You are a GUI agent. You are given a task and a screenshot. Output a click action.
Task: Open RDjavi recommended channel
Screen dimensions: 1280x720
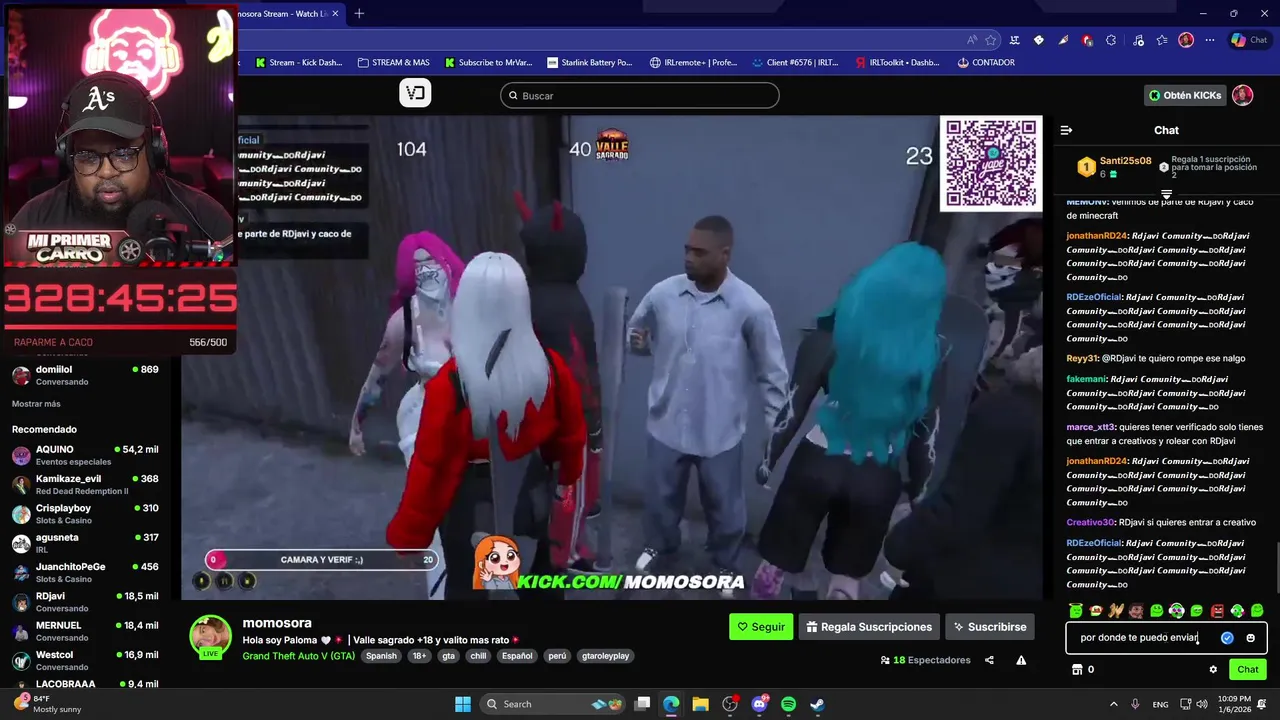86,602
